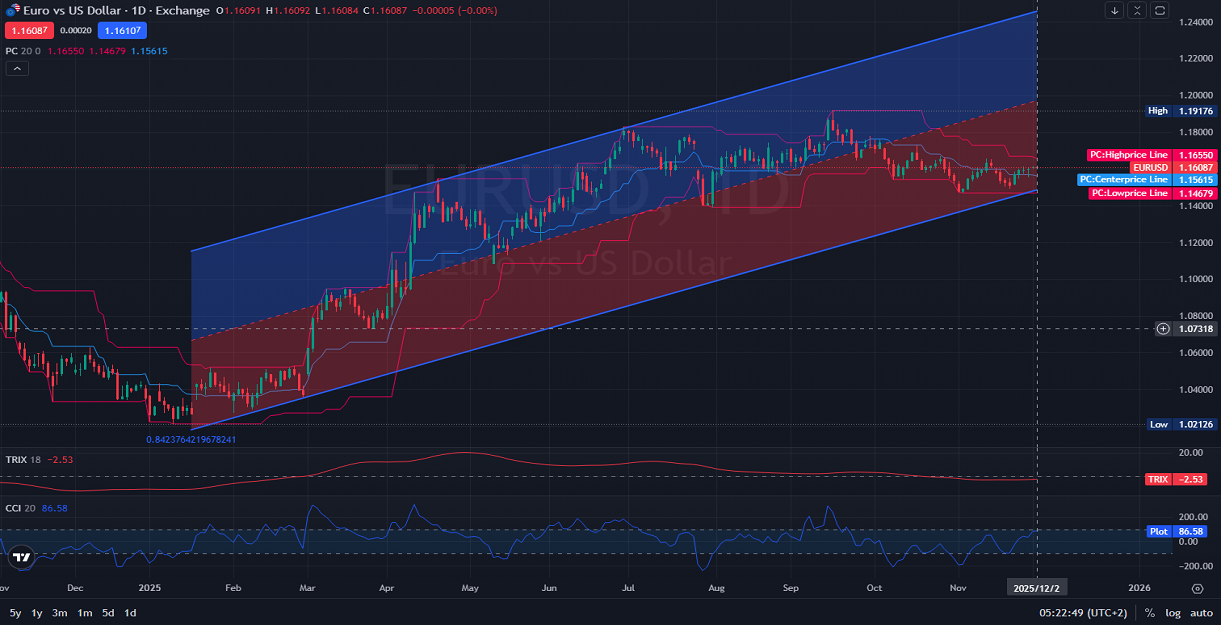This screenshot has width=1221, height=625.
Task: Select the 5d range button
Action: pyautogui.click(x=107, y=611)
